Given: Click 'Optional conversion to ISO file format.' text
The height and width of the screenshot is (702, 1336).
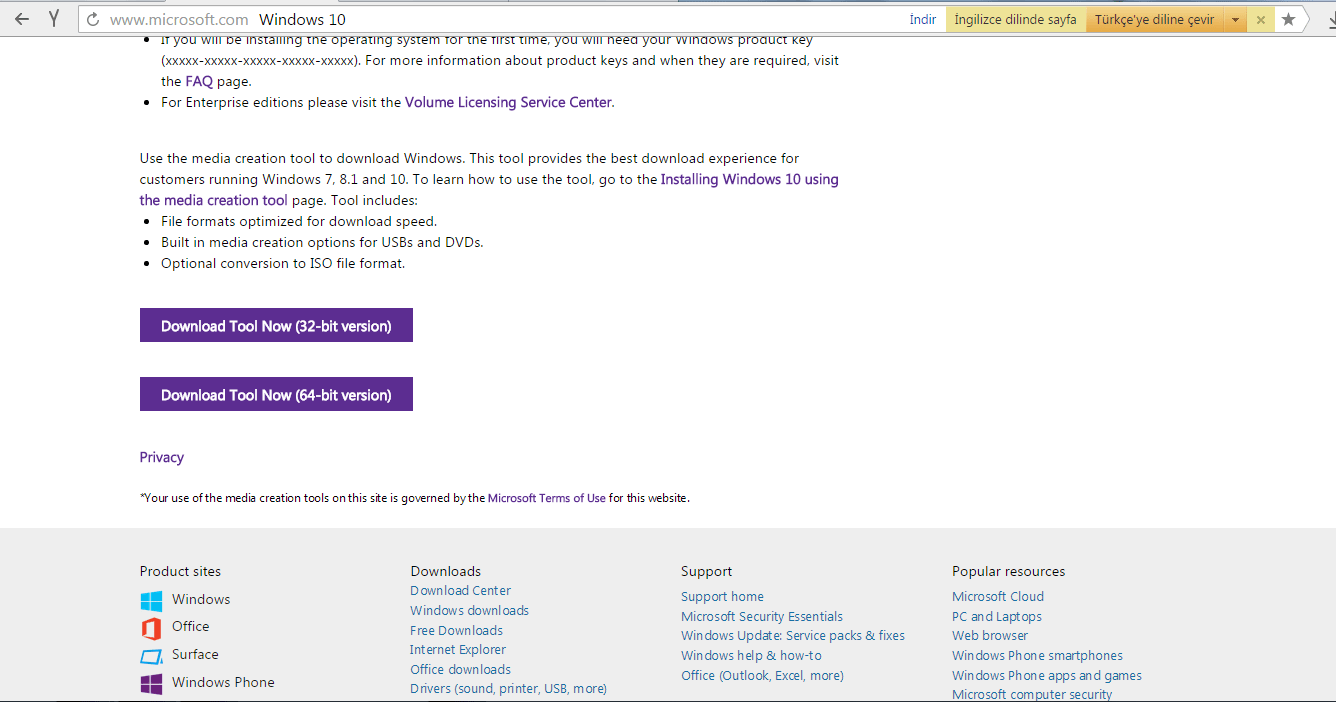Looking at the screenshot, I should point(283,263).
